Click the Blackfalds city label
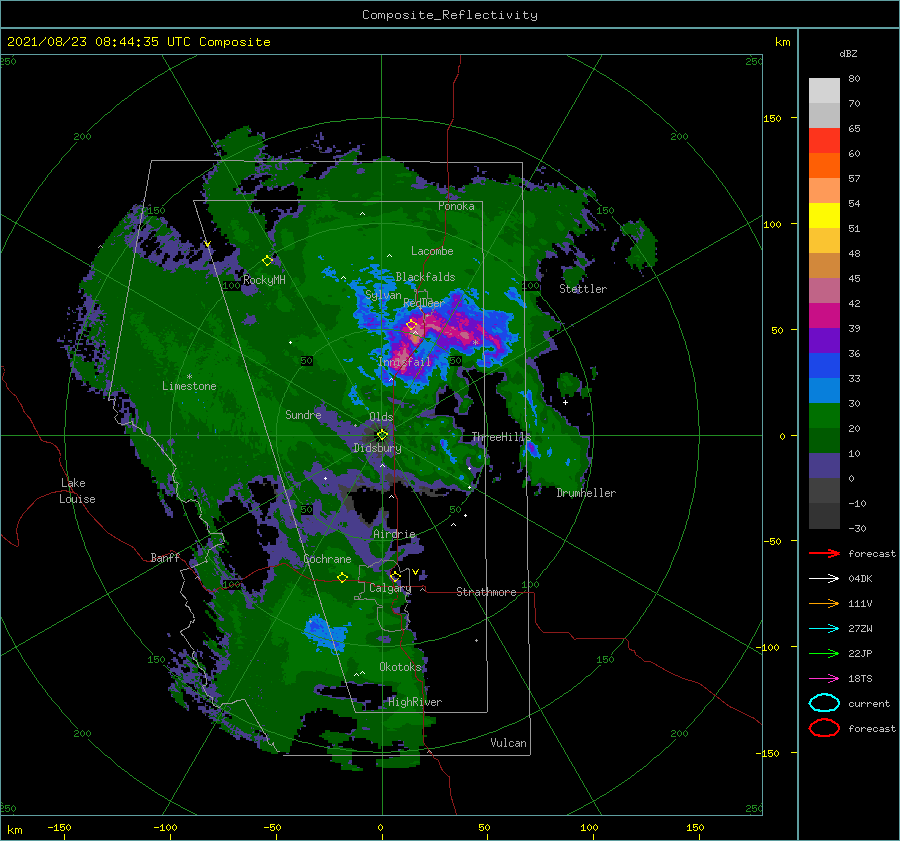This screenshot has width=900, height=841. coord(425,277)
